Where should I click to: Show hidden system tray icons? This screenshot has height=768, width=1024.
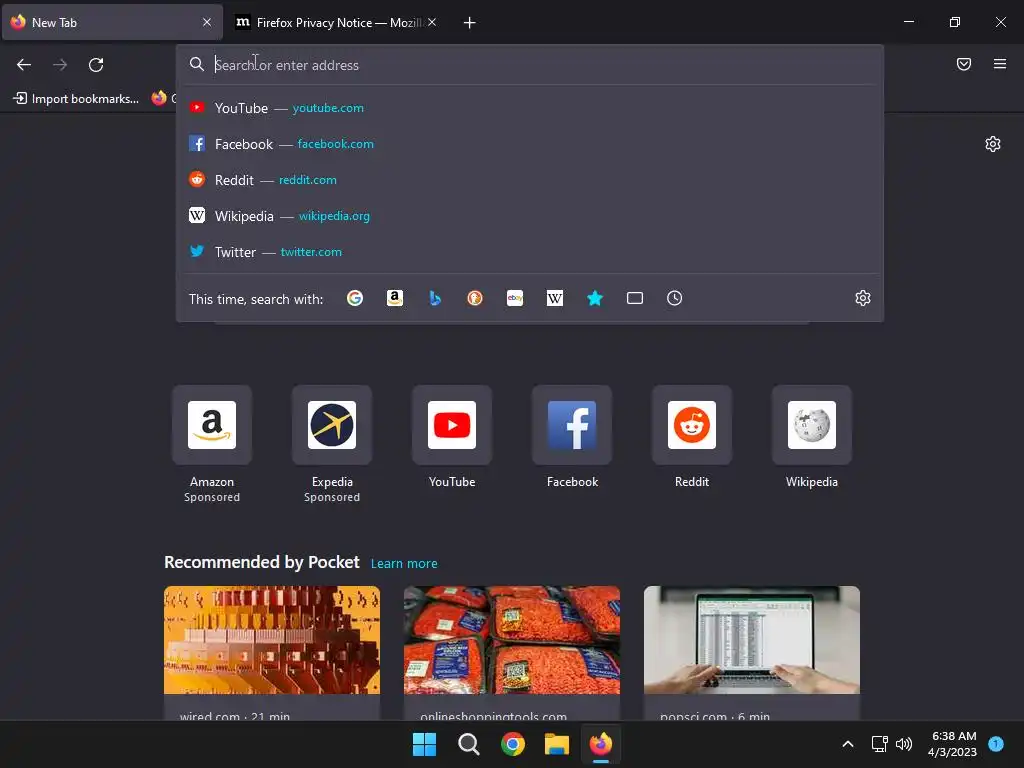848,744
